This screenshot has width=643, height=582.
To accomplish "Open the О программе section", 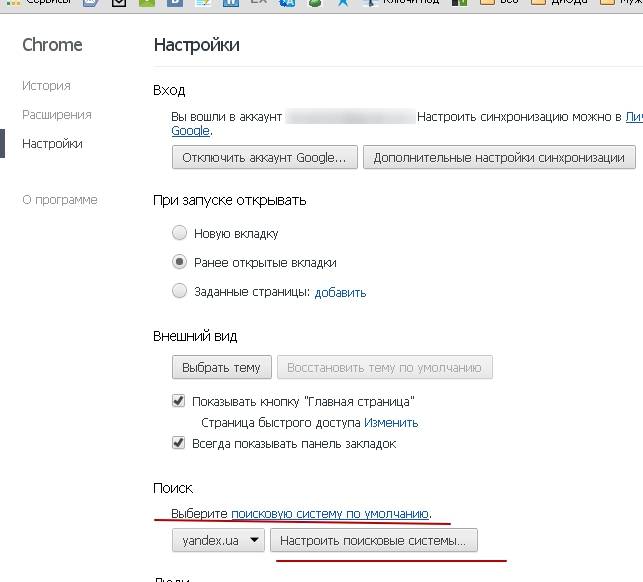I will (60, 200).
